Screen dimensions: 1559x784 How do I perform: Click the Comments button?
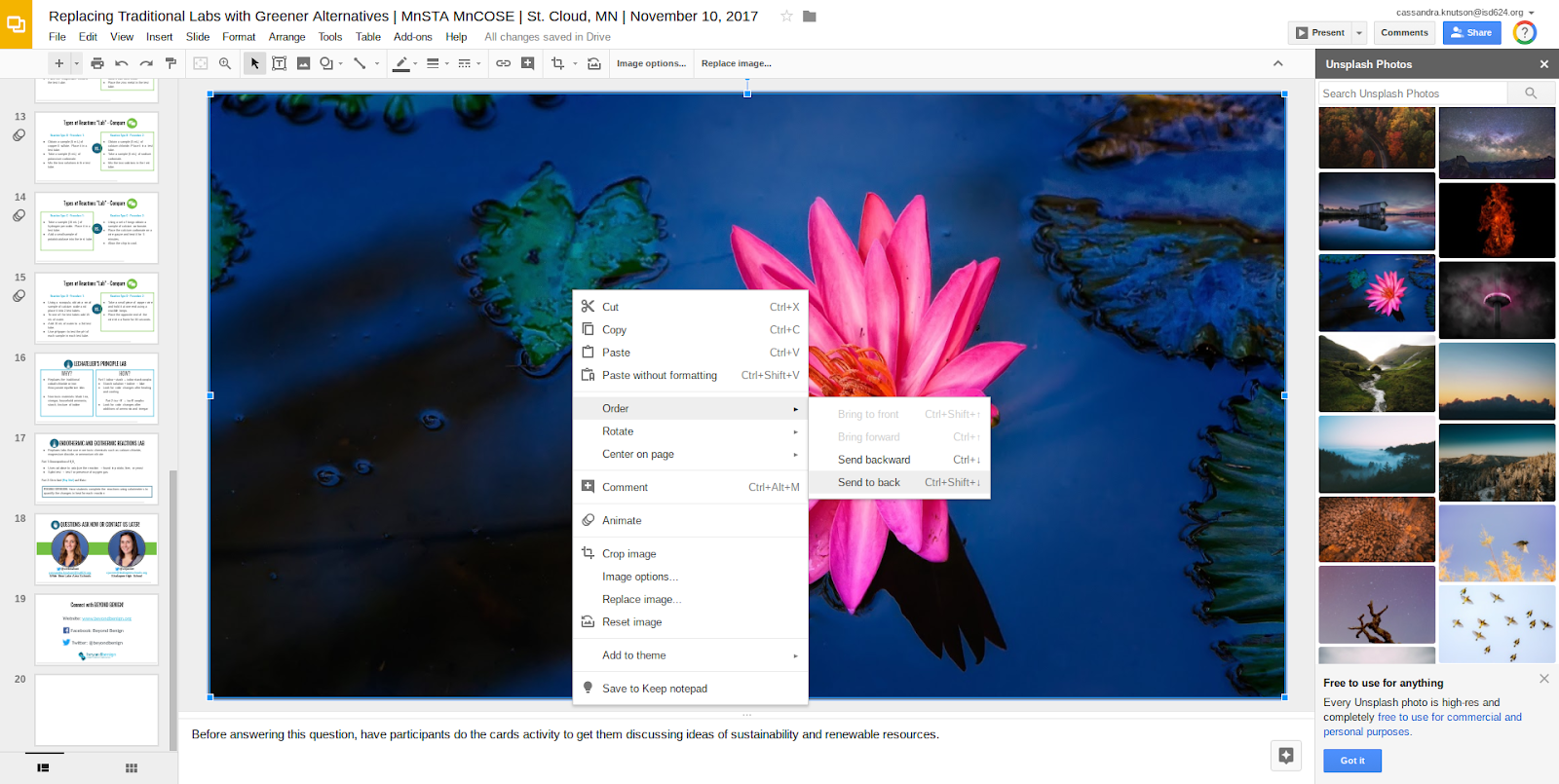click(1404, 32)
